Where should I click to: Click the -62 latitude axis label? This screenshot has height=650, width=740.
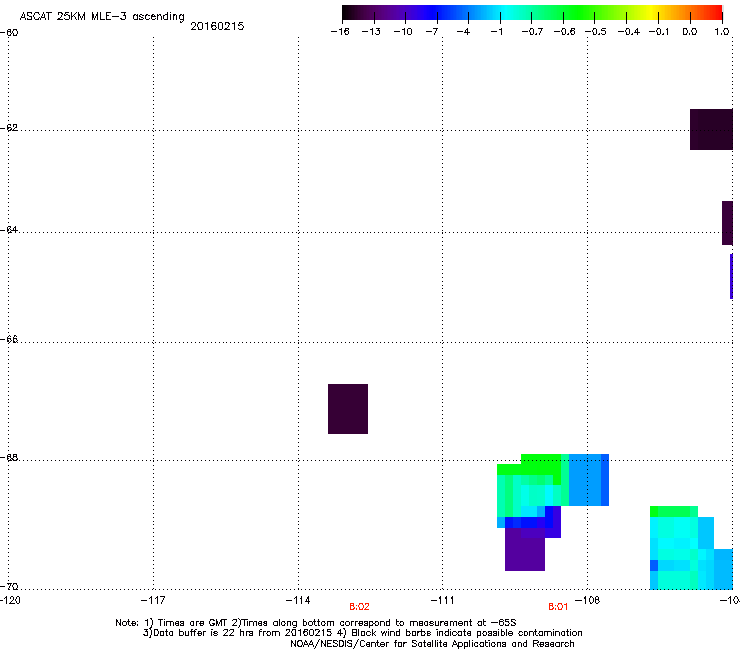coord(9,128)
